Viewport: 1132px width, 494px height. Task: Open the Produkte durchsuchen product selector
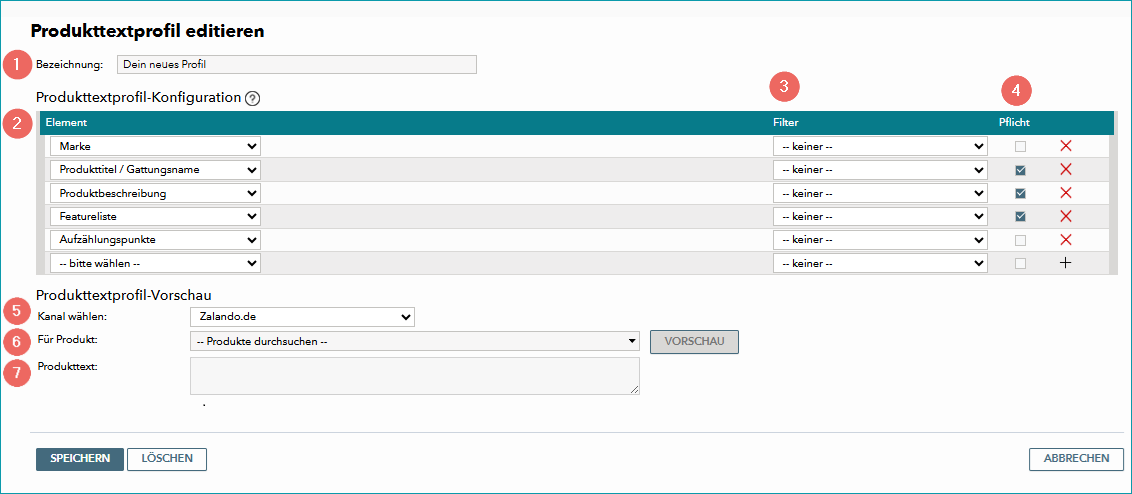pyautogui.click(x=414, y=341)
